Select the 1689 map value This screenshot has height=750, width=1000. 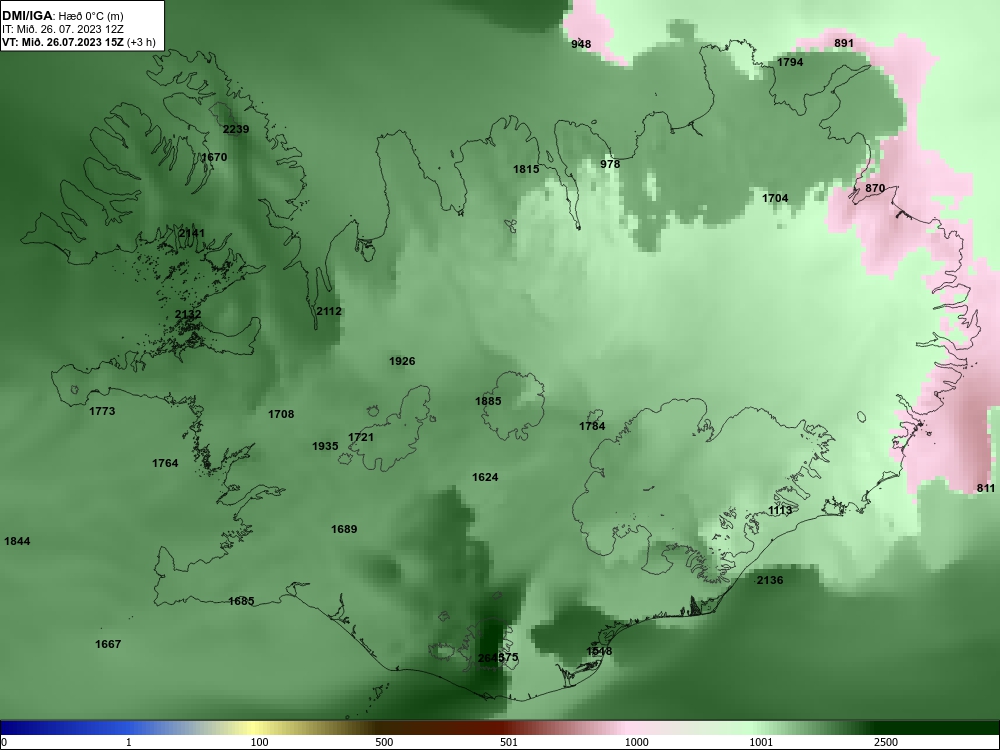click(344, 529)
